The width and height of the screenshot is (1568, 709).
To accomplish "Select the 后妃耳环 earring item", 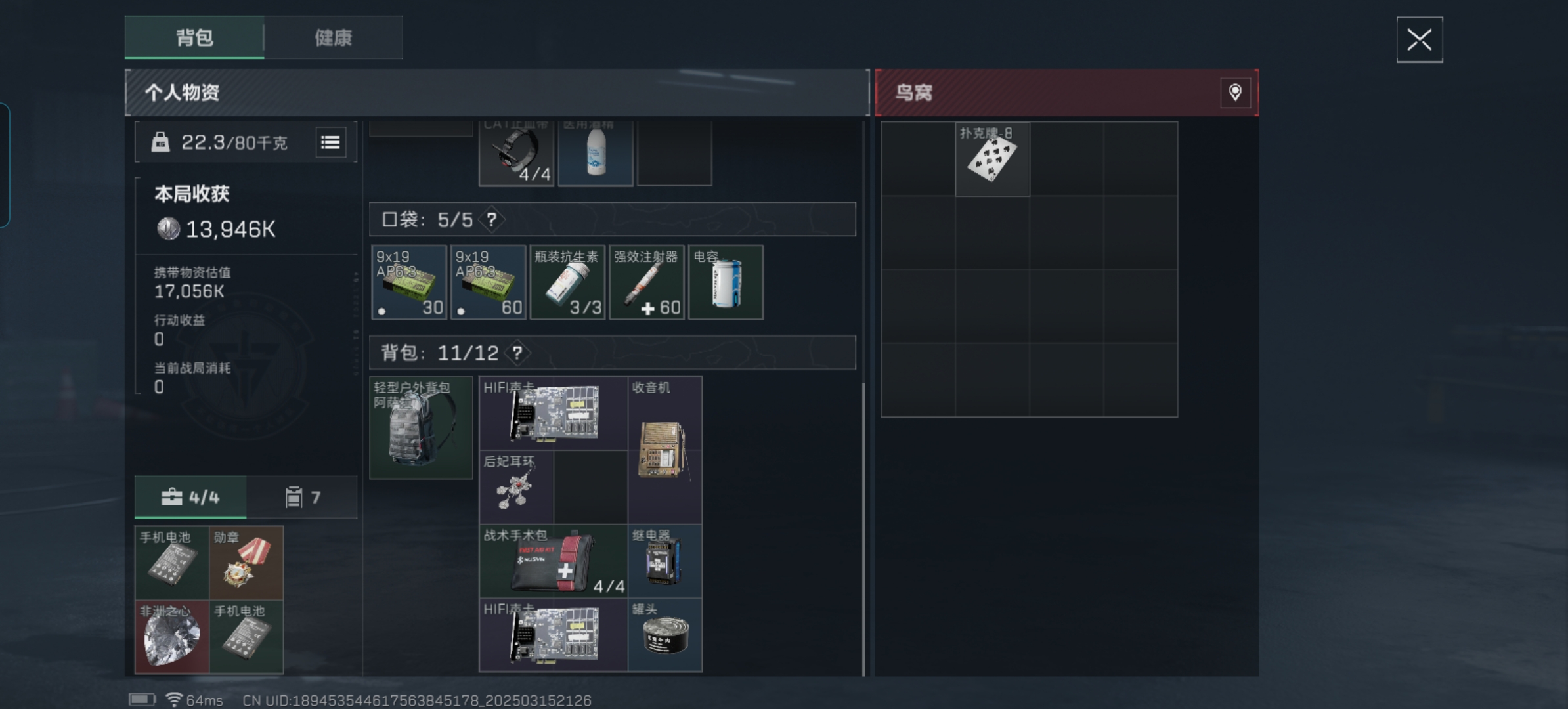I will [516, 486].
